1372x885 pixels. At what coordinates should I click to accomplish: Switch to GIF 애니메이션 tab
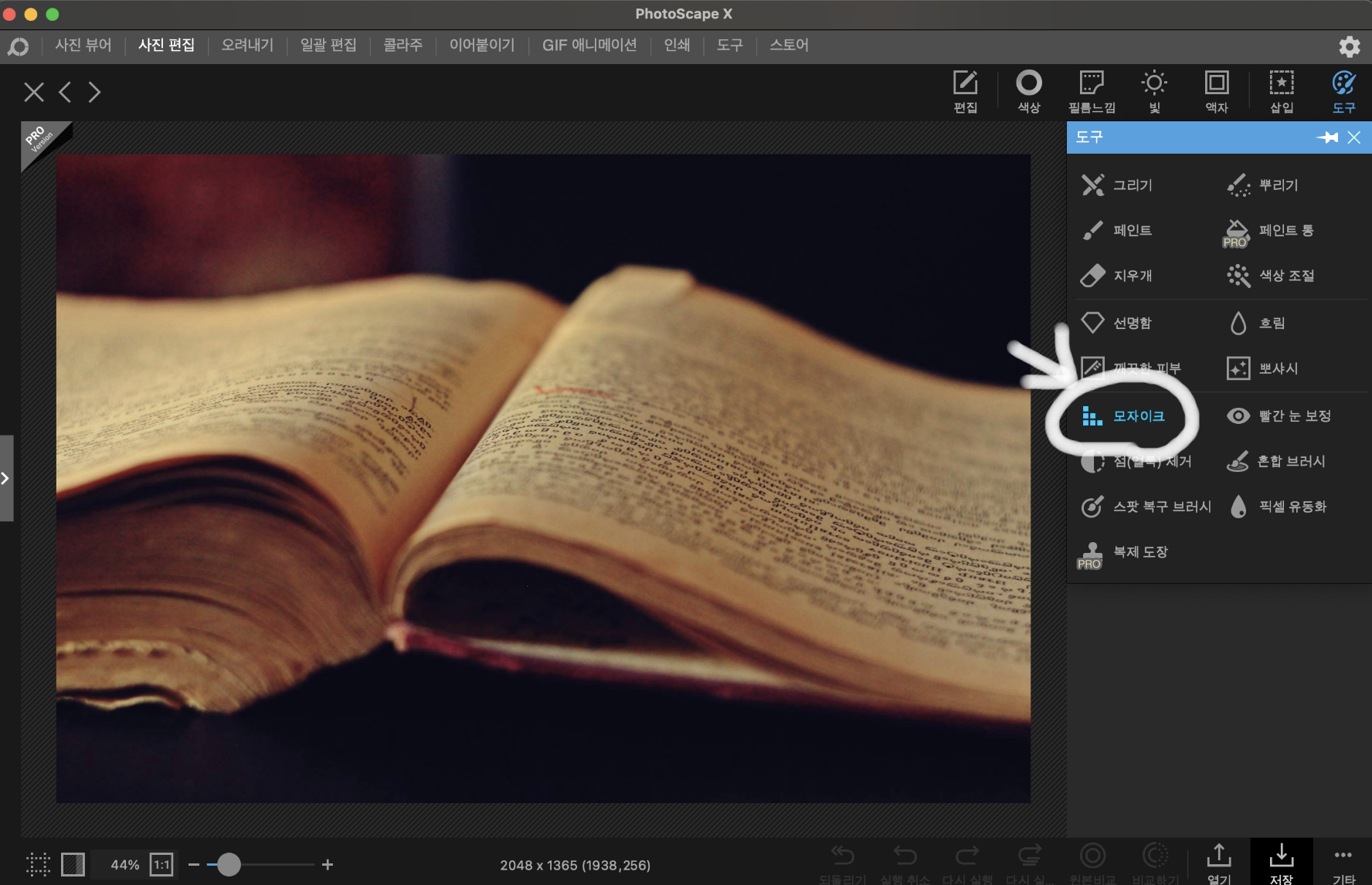pyautogui.click(x=589, y=45)
